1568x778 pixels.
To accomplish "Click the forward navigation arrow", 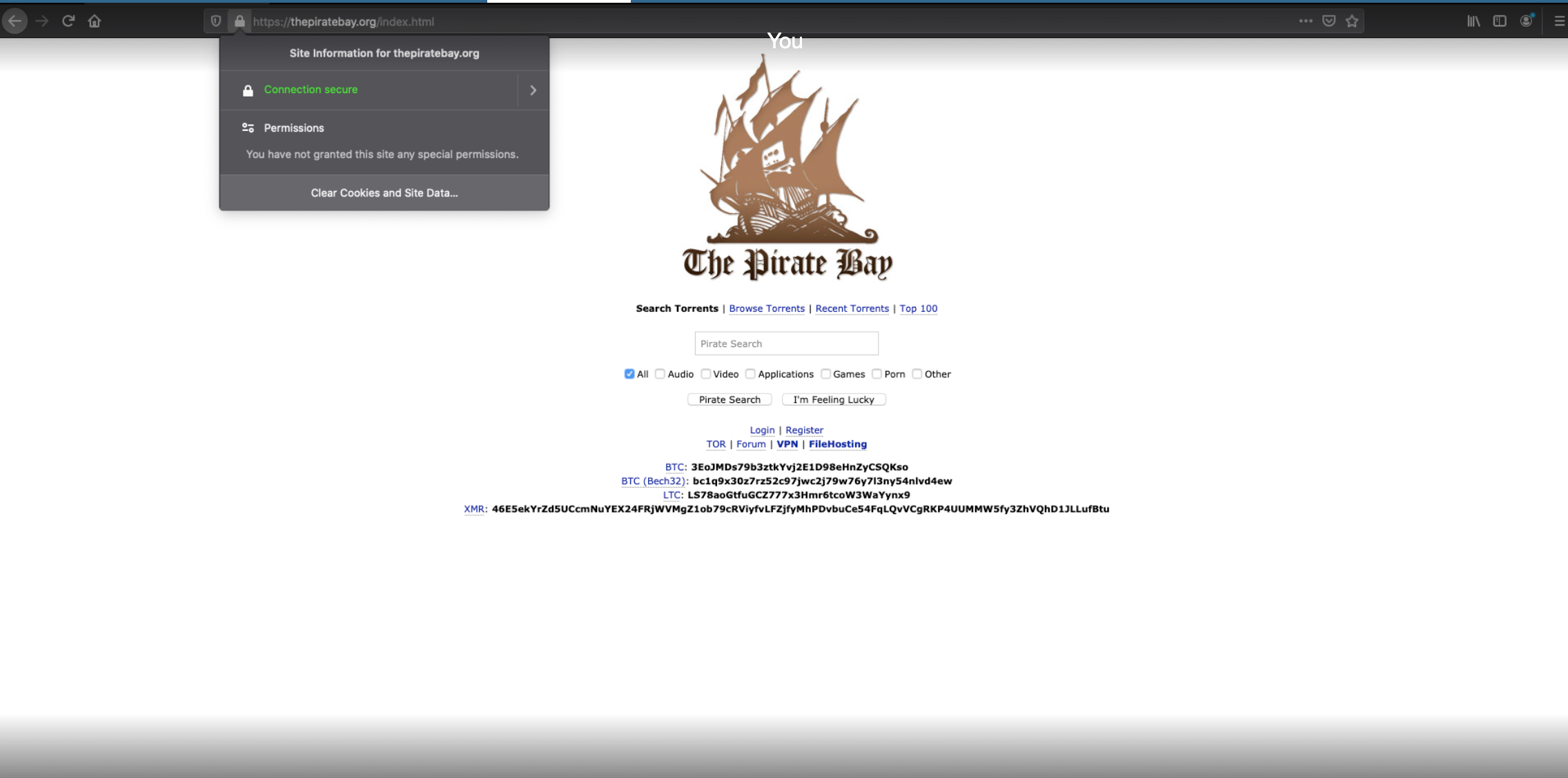I will (x=41, y=21).
